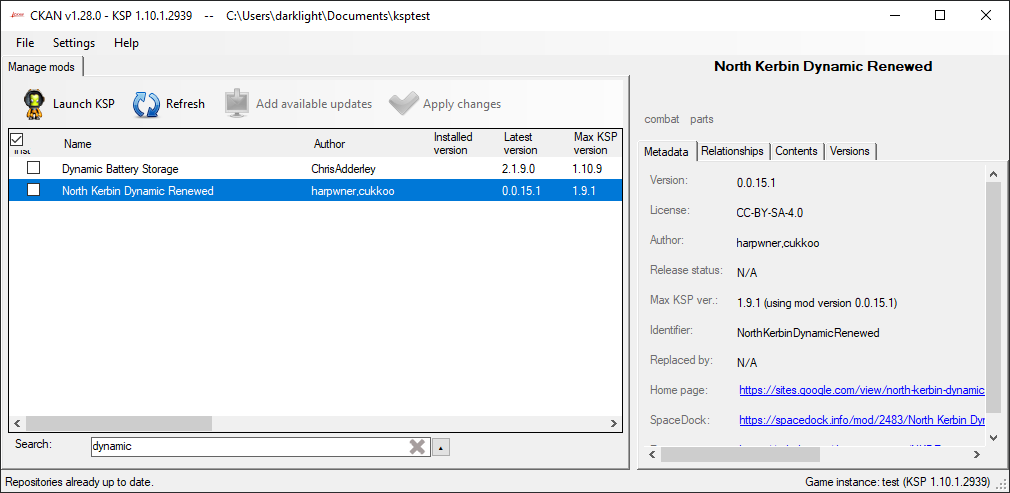
Task: Expand advanced search options arrow
Action: click(x=441, y=447)
